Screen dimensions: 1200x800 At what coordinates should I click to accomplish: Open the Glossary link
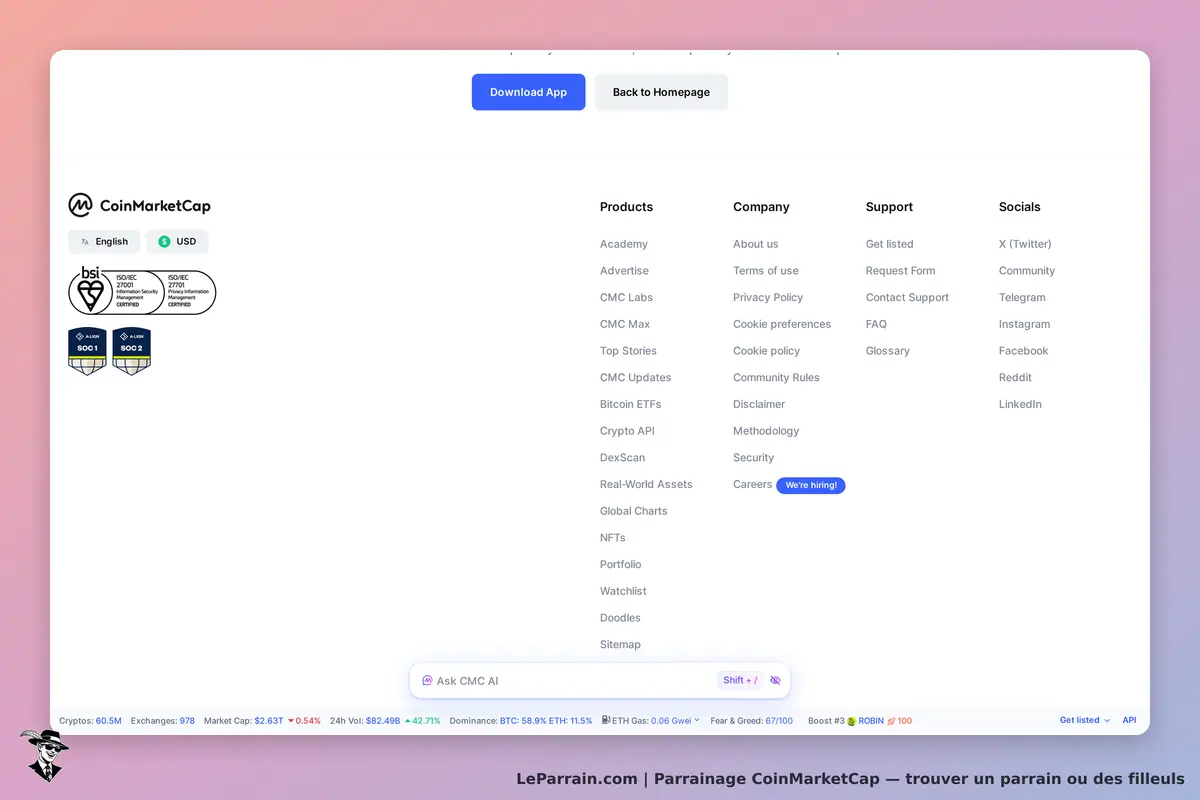point(887,351)
